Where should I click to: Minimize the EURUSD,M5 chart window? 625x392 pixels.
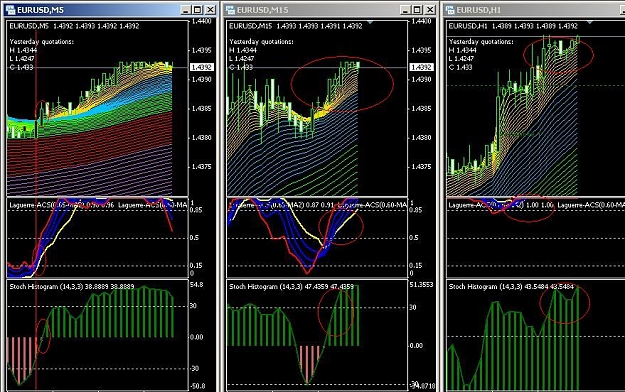point(185,10)
